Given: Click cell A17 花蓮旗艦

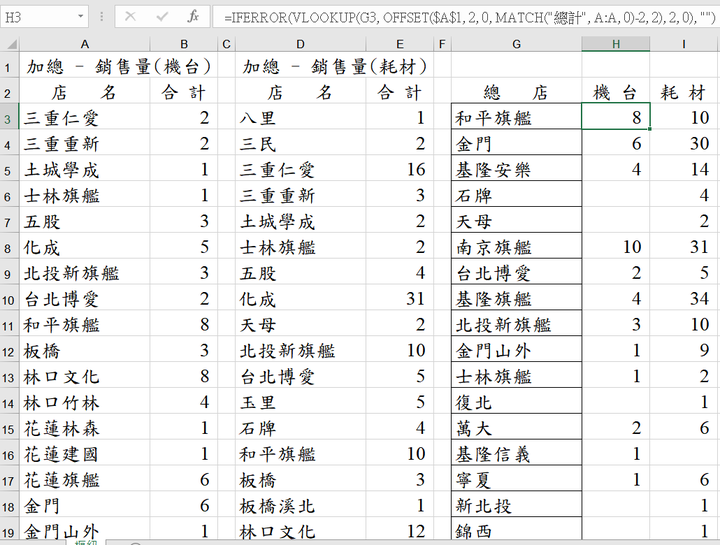Looking at the screenshot, I should click(x=84, y=480).
